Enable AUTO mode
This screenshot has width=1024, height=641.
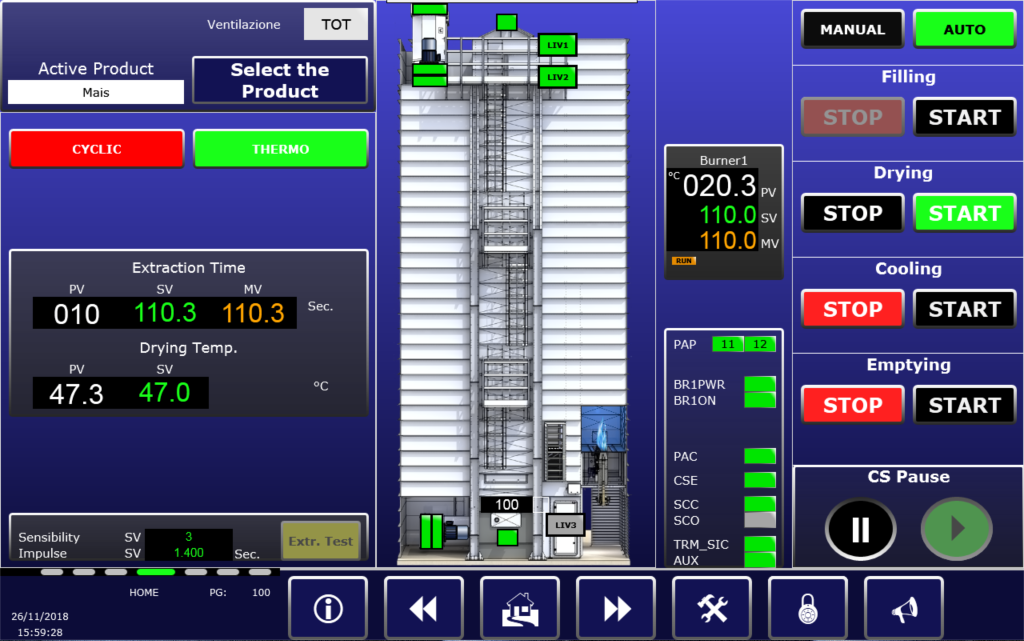point(964,30)
